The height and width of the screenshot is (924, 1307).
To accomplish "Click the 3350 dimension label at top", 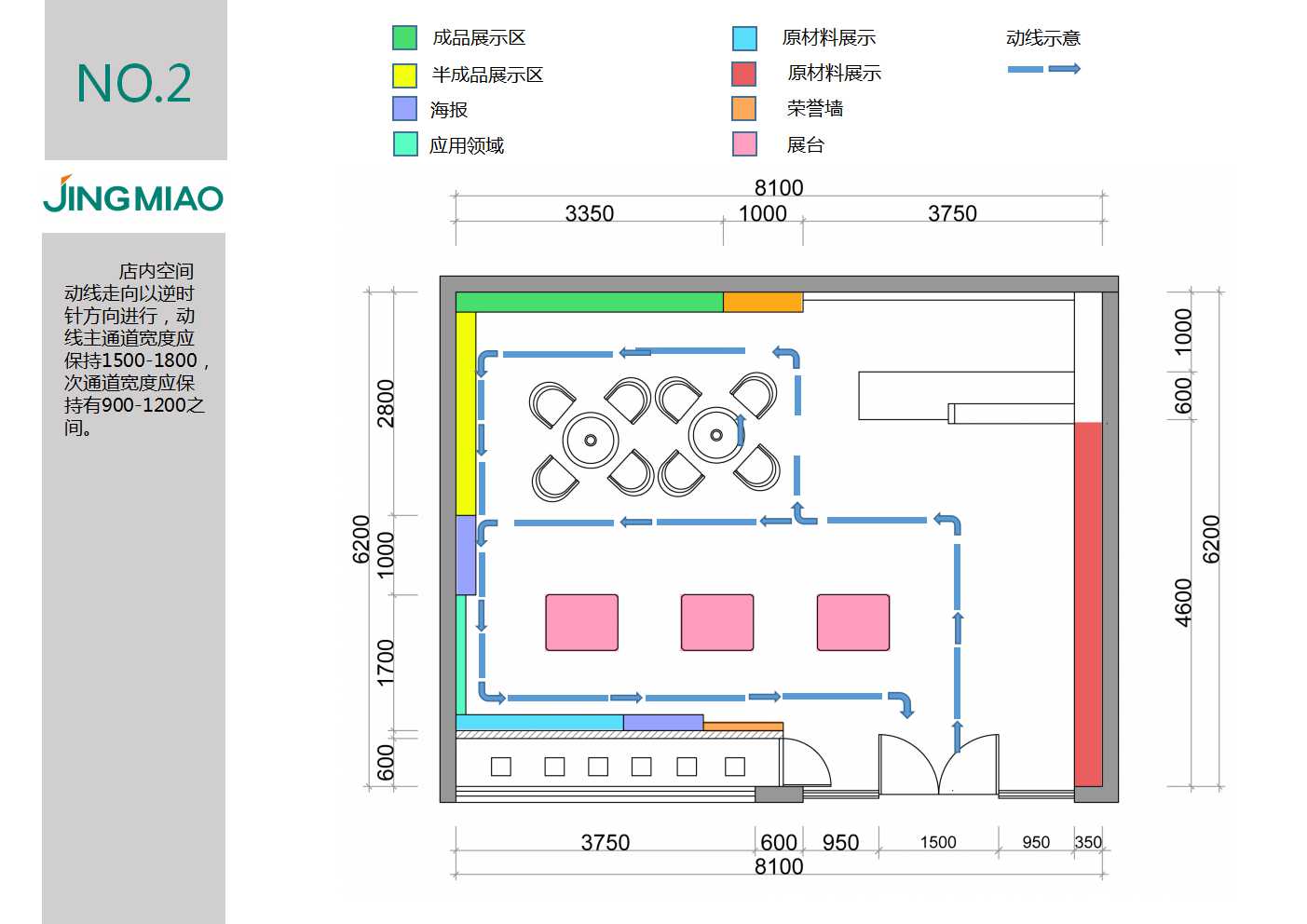I will [x=589, y=213].
